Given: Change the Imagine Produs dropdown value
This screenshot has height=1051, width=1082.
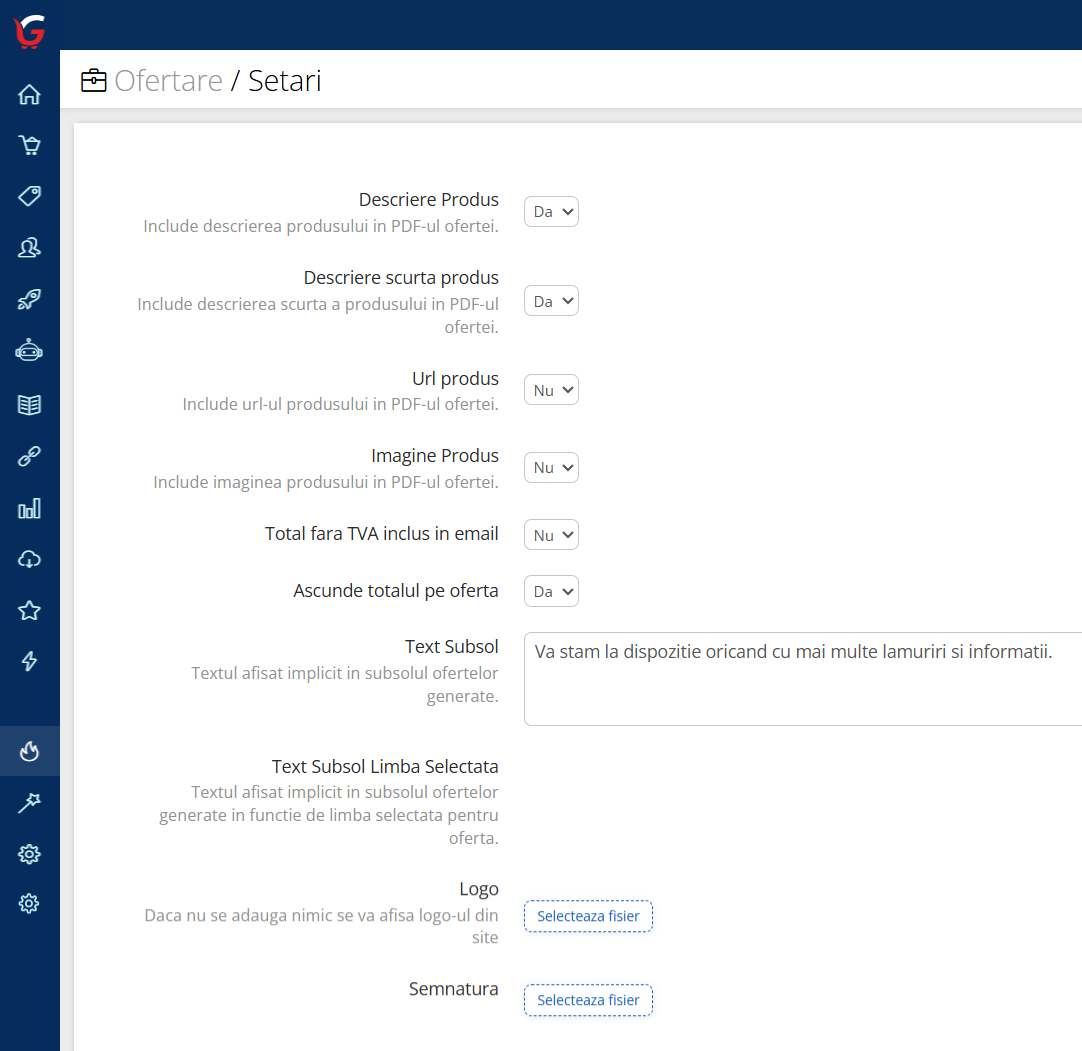Looking at the screenshot, I should pyautogui.click(x=551, y=468).
